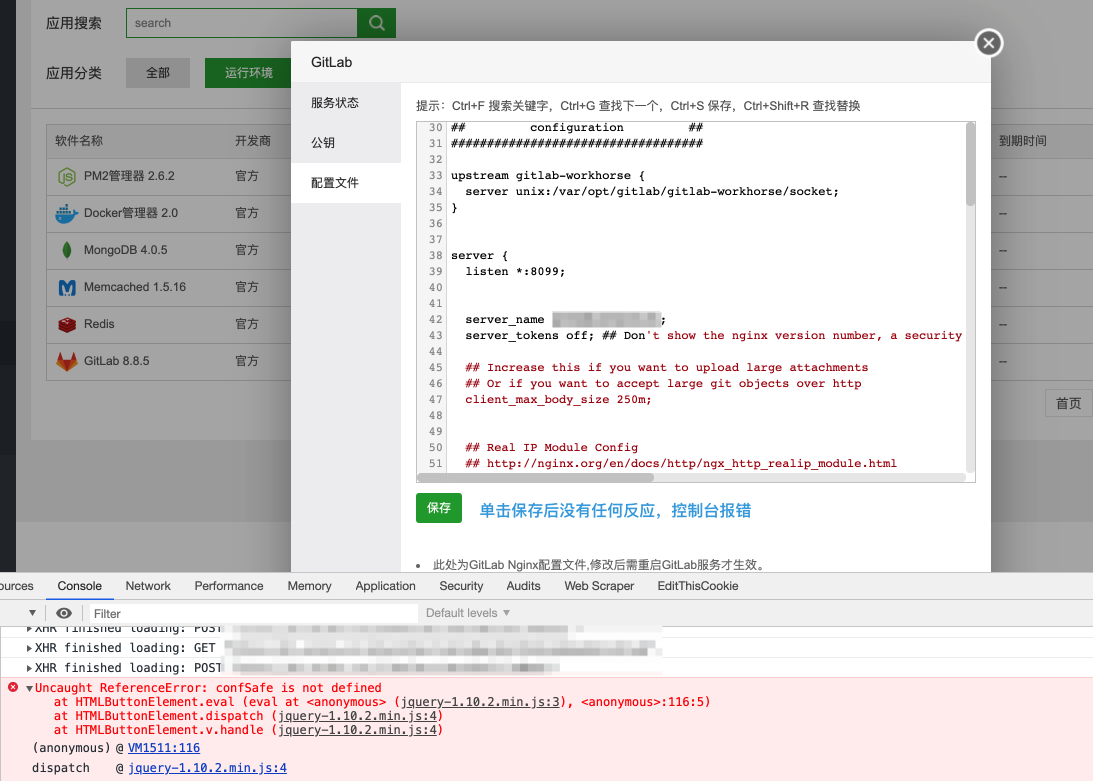Click the 开发商 column header
Viewport: 1093px width, 781px height.
[252, 141]
